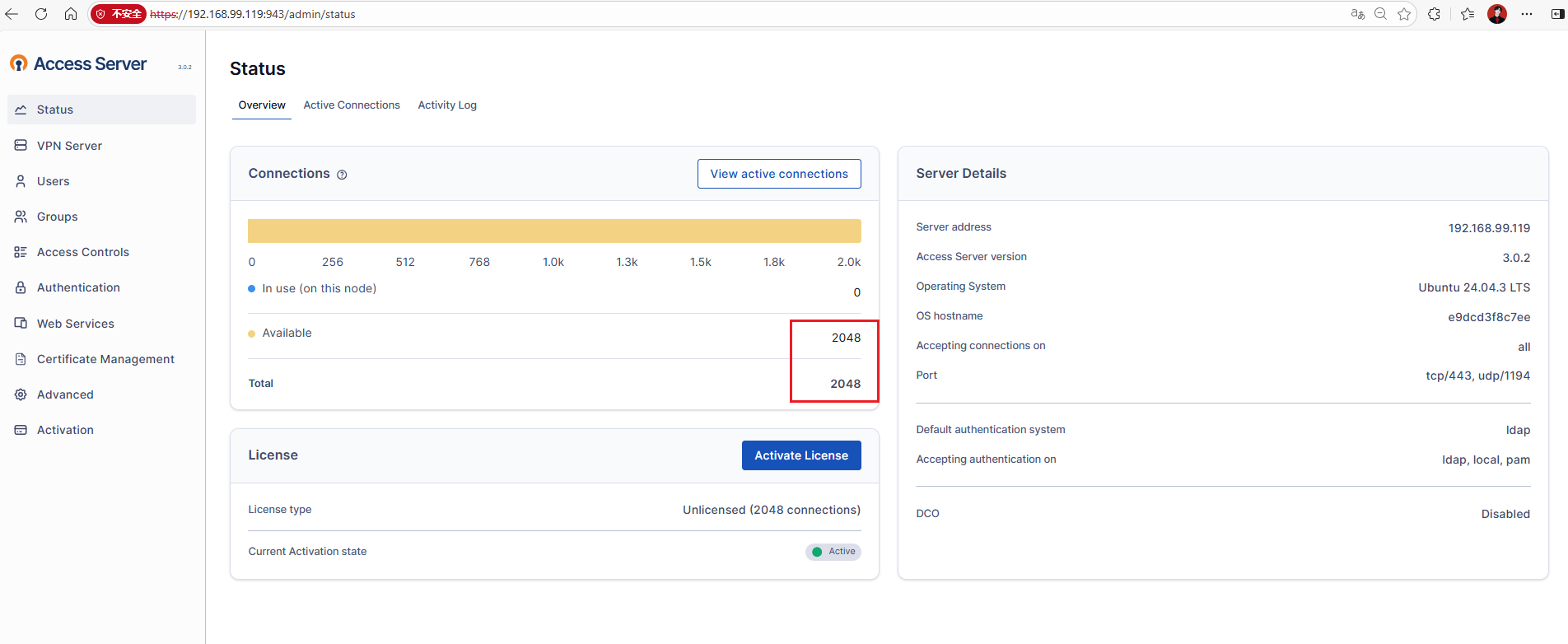
Task: Click the yellow connections usage bar
Action: 554,231
